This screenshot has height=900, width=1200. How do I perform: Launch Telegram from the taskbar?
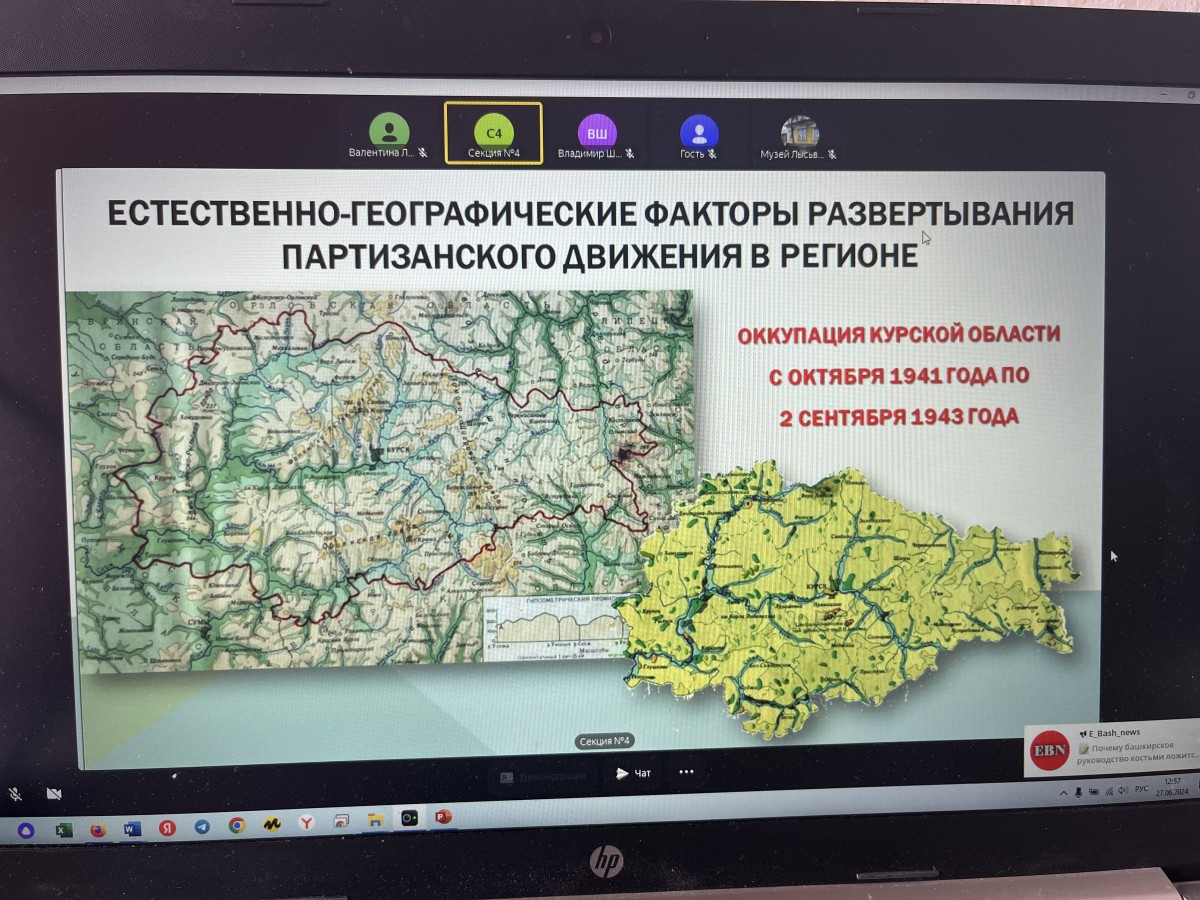click(202, 826)
